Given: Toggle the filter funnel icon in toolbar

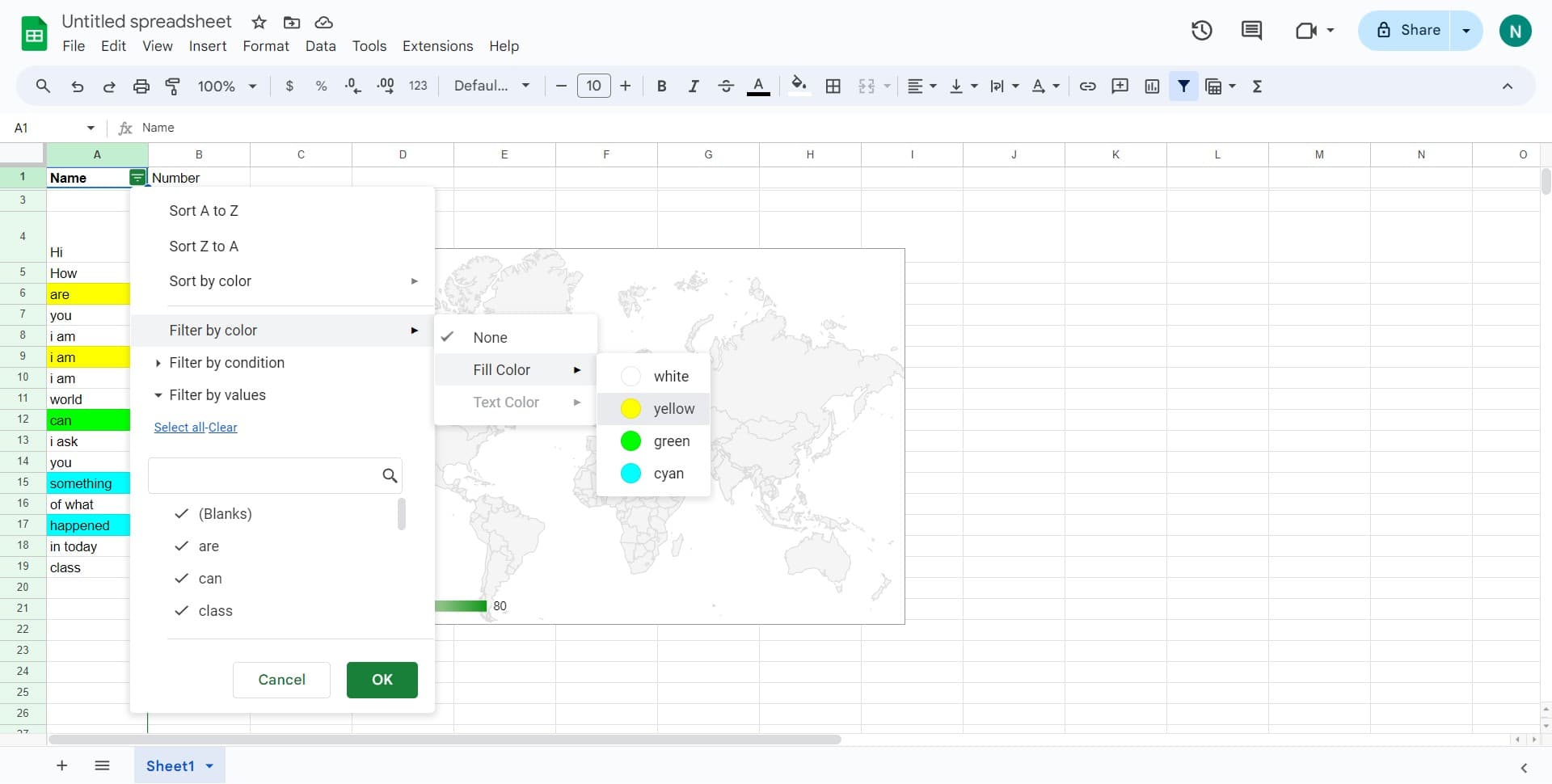Looking at the screenshot, I should [1183, 86].
